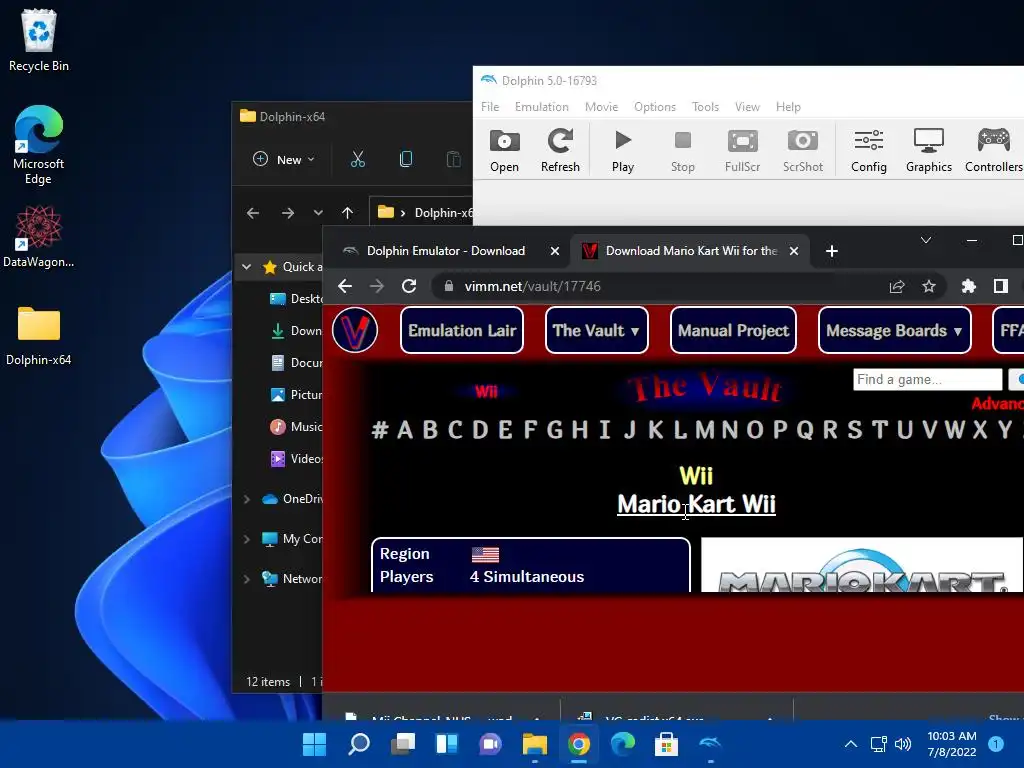Open Chrome tab search chevron
1024x768 pixels.
tap(925, 240)
